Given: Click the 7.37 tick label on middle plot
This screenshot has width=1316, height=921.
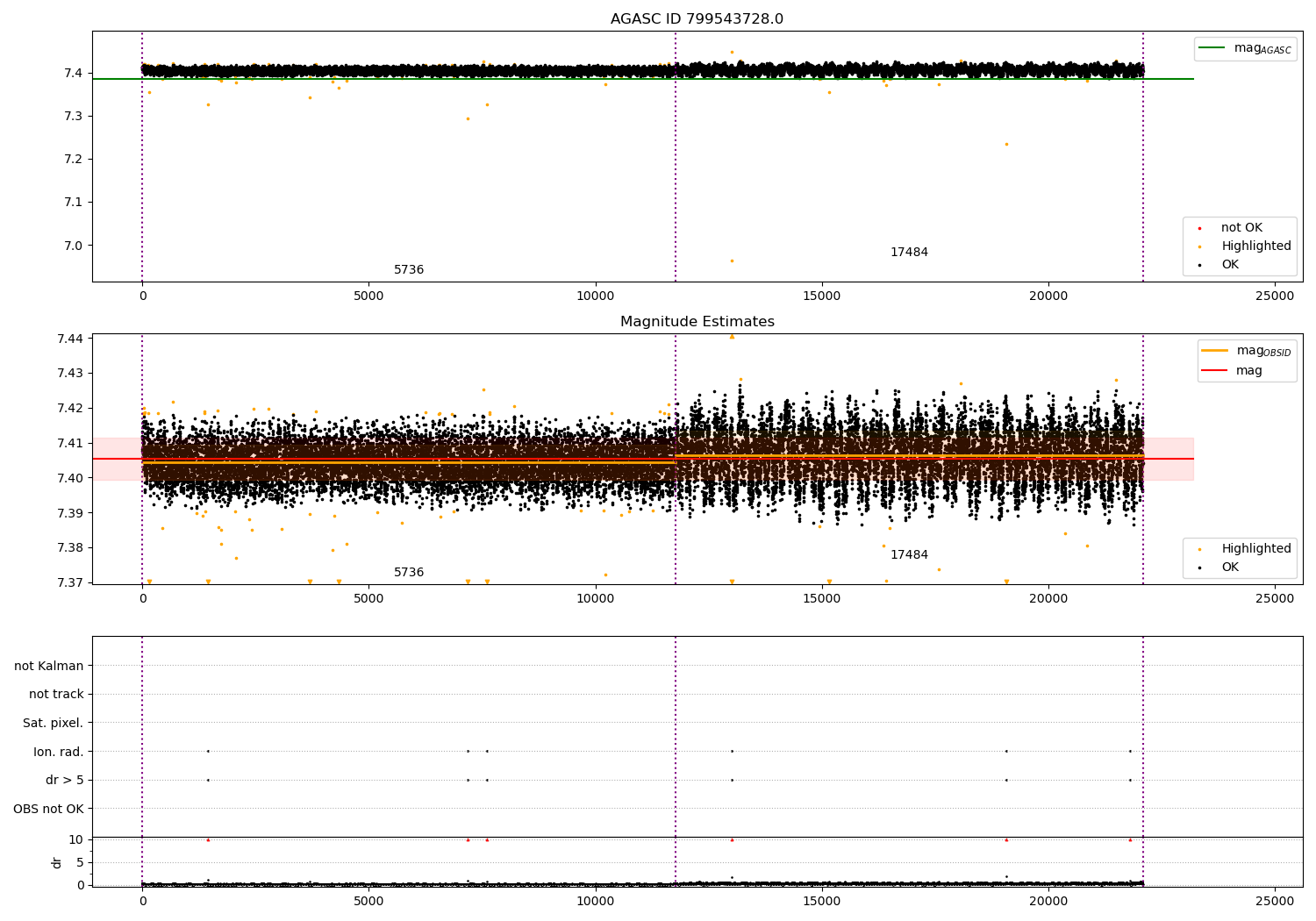Looking at the screenshot, I should tap(68, 583).
